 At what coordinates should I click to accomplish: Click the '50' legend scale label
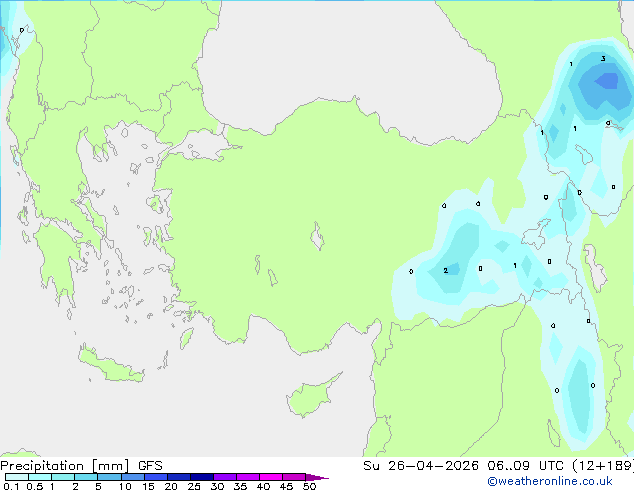coord(309,486)
